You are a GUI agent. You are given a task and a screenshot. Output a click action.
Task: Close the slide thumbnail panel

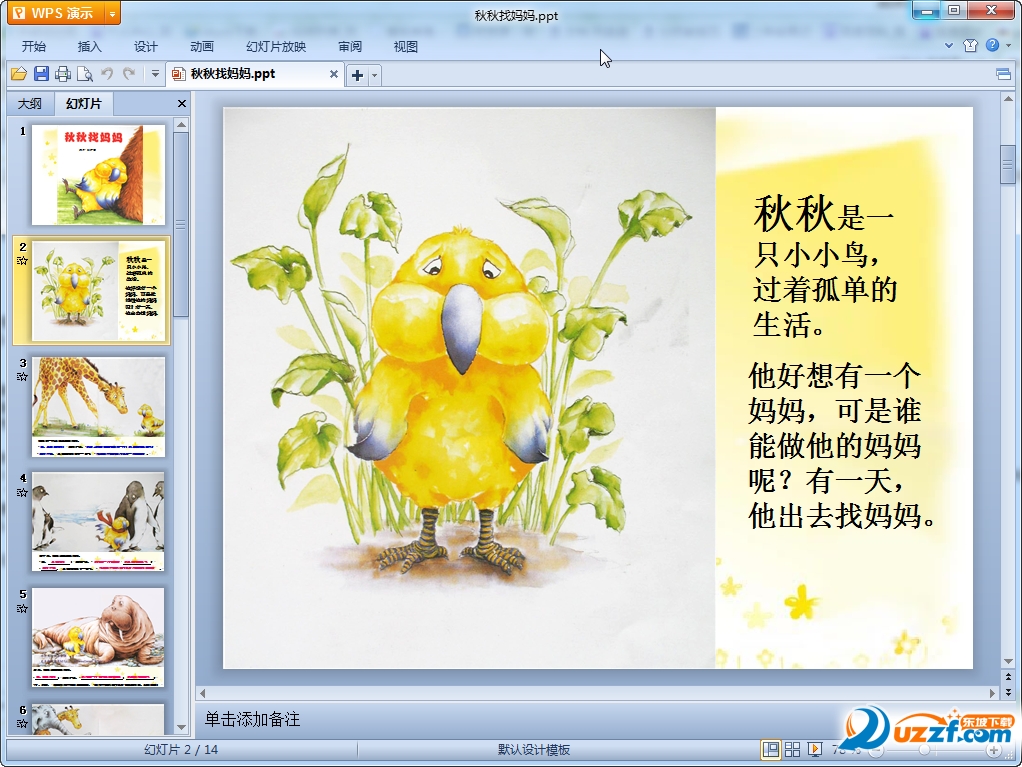(182, 104)
